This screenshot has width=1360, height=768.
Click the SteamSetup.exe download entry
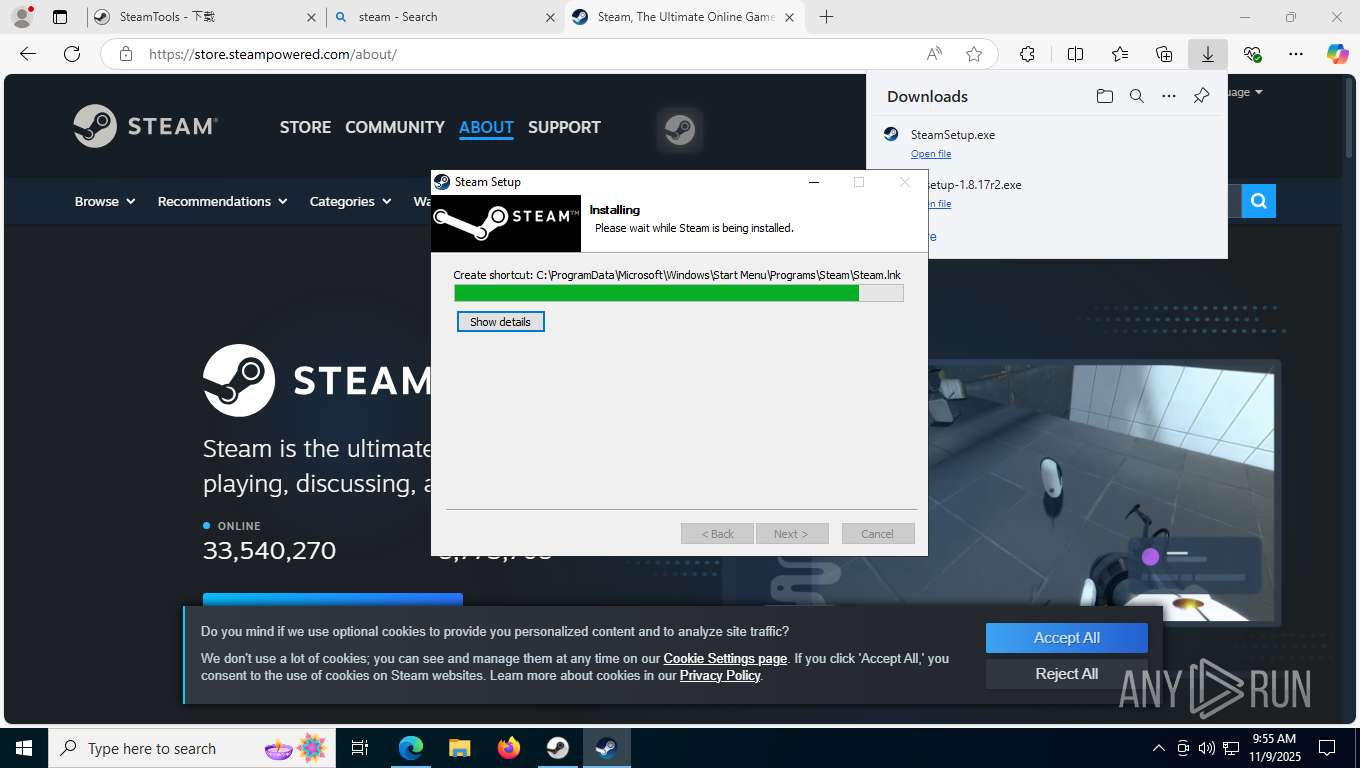click(x=1047, y=143)
